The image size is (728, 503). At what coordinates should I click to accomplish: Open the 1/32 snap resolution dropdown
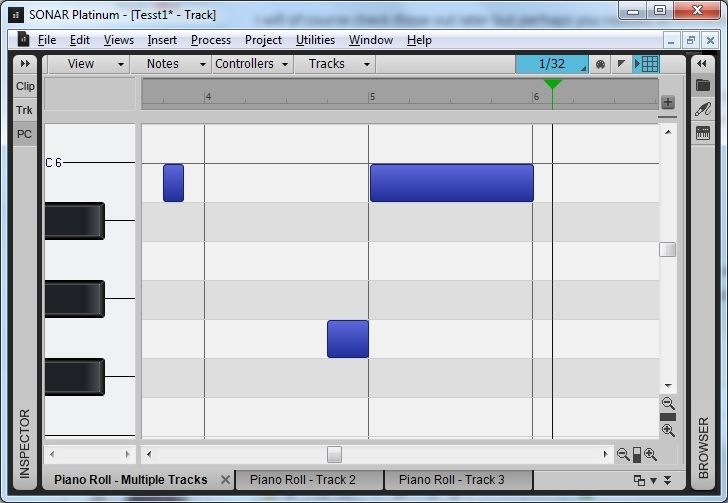552,64
